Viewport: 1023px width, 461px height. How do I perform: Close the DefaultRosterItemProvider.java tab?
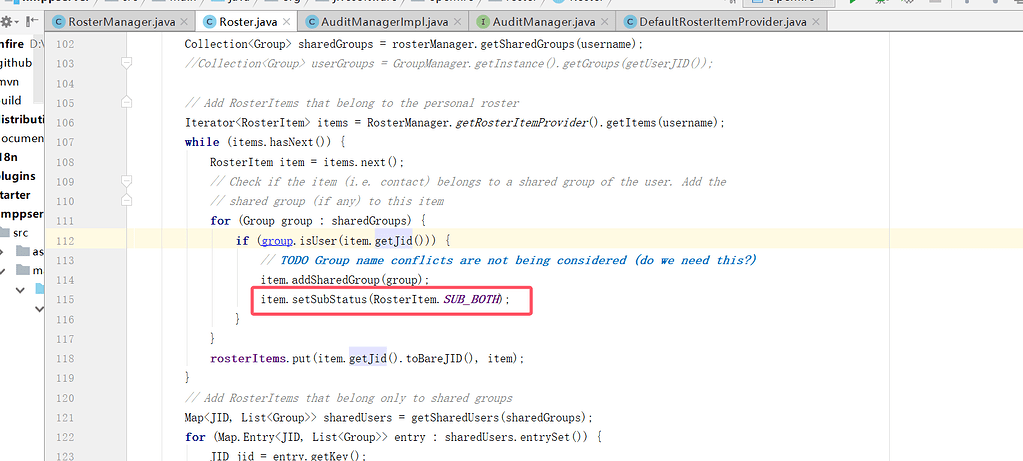pos(815,20)
